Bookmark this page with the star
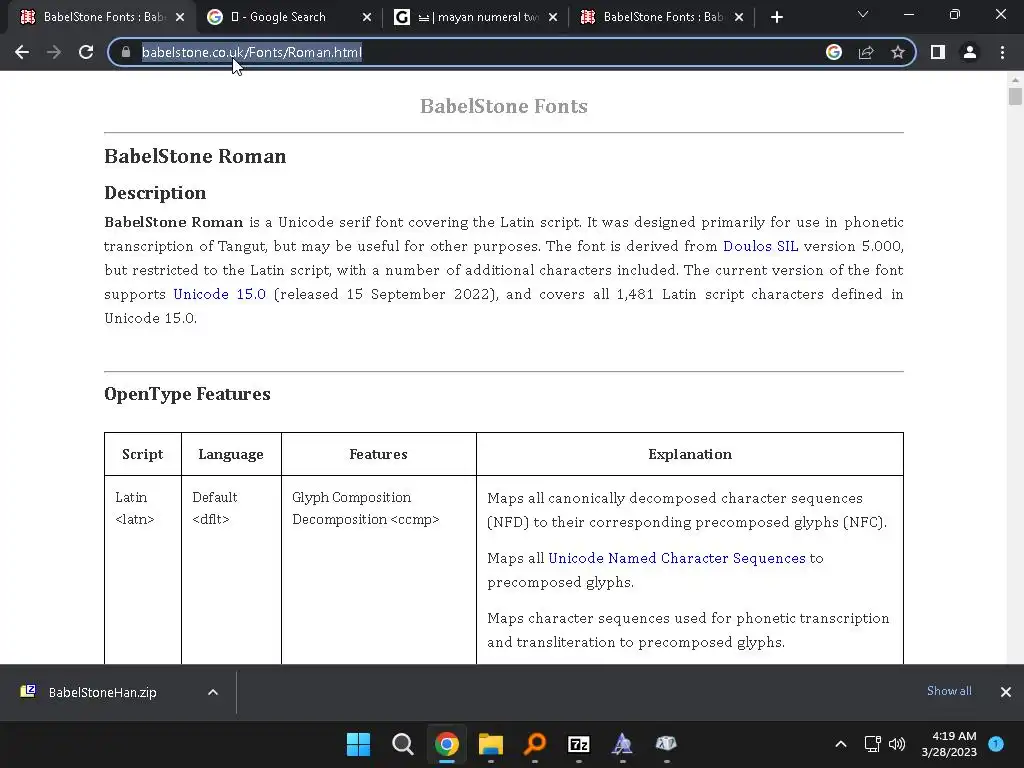This screenshot has height=768, width=1024. 898,52
